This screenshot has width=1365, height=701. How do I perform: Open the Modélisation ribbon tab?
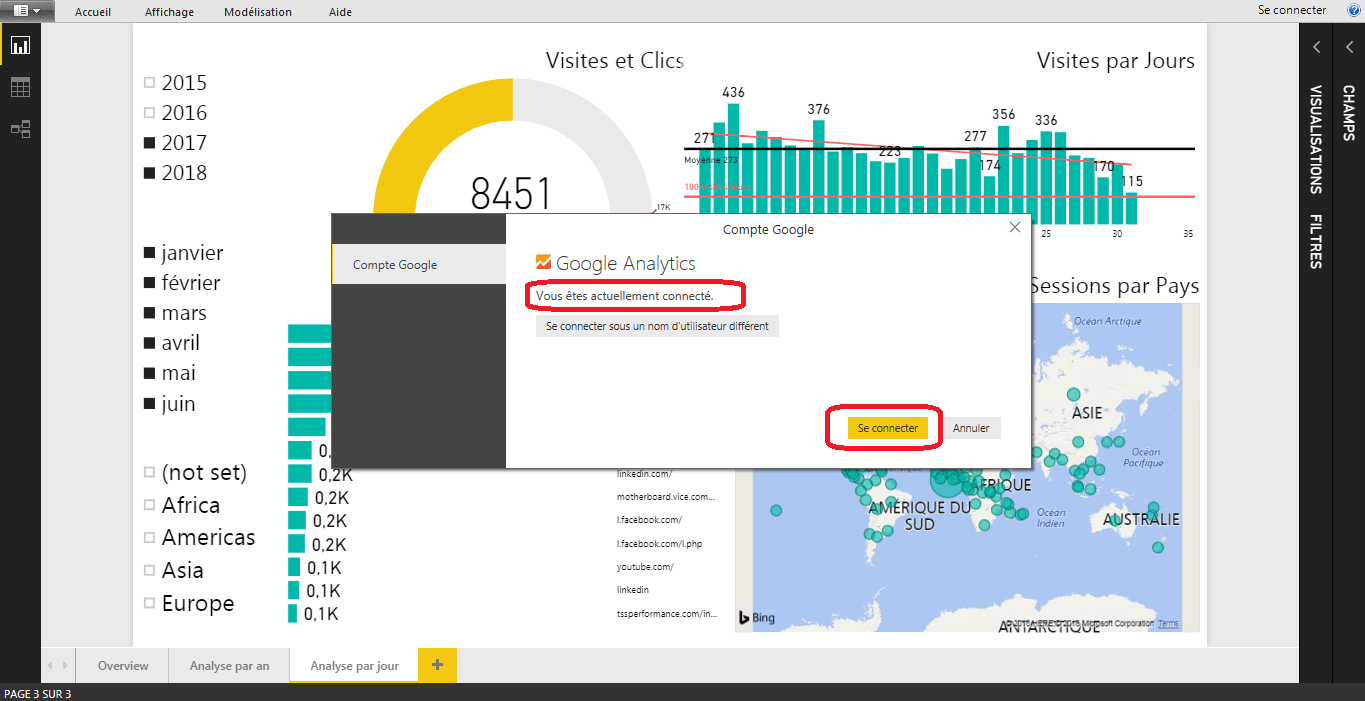pos(258,12)
